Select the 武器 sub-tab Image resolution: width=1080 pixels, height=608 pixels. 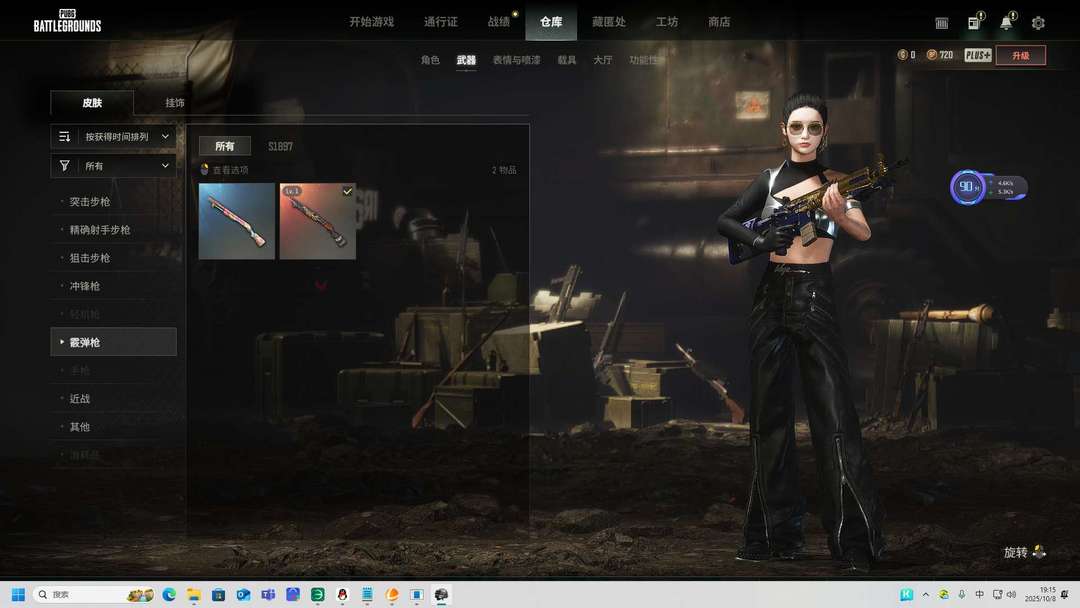point(466,60)
